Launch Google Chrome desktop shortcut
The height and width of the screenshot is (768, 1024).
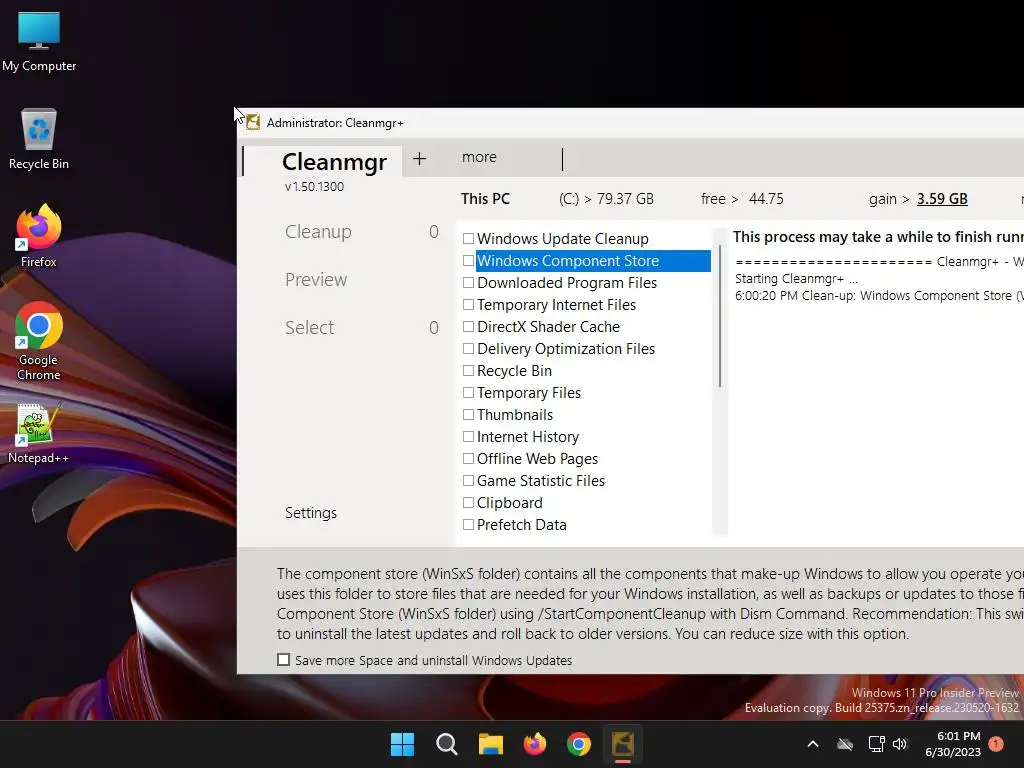point(39,342)
